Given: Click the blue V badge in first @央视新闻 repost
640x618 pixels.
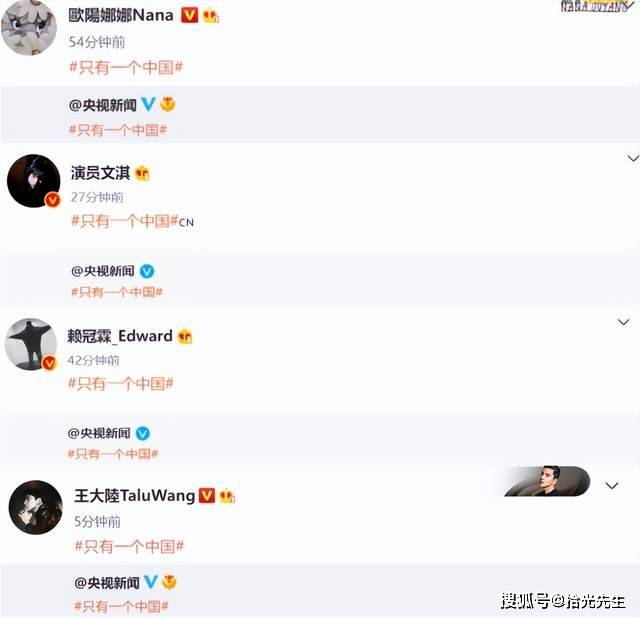Looking at the screenshot, I should pyautogui.click(x=148, y=104).
